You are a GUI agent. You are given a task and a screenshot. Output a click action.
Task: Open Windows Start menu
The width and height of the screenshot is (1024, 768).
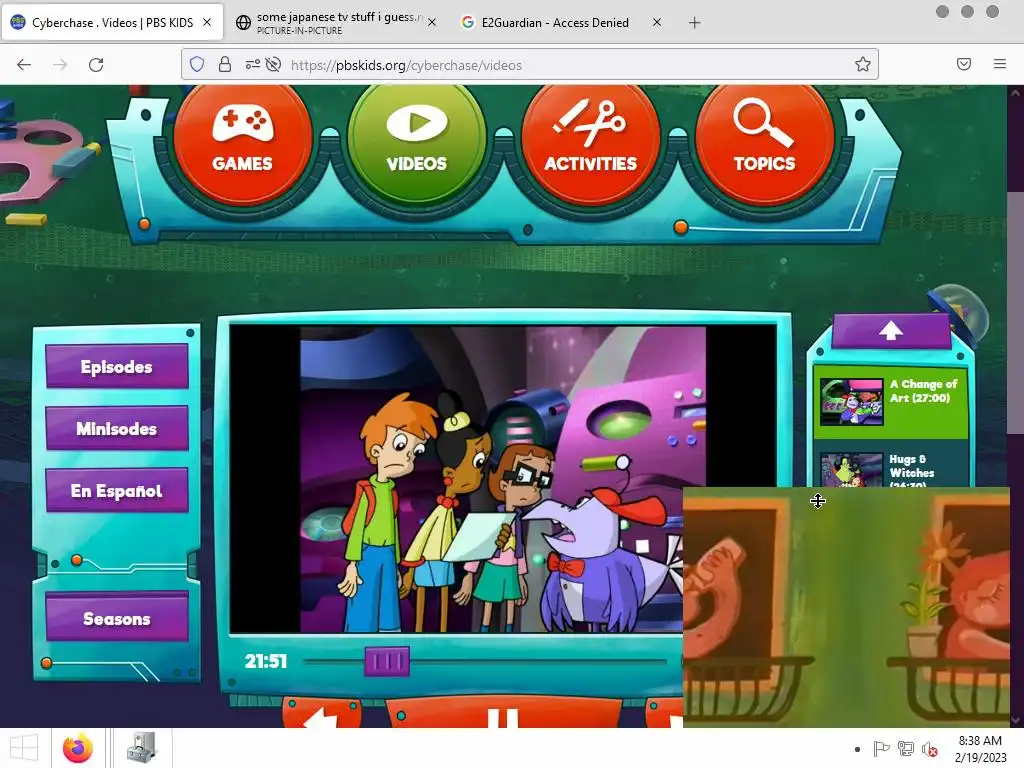pos(24,748)
